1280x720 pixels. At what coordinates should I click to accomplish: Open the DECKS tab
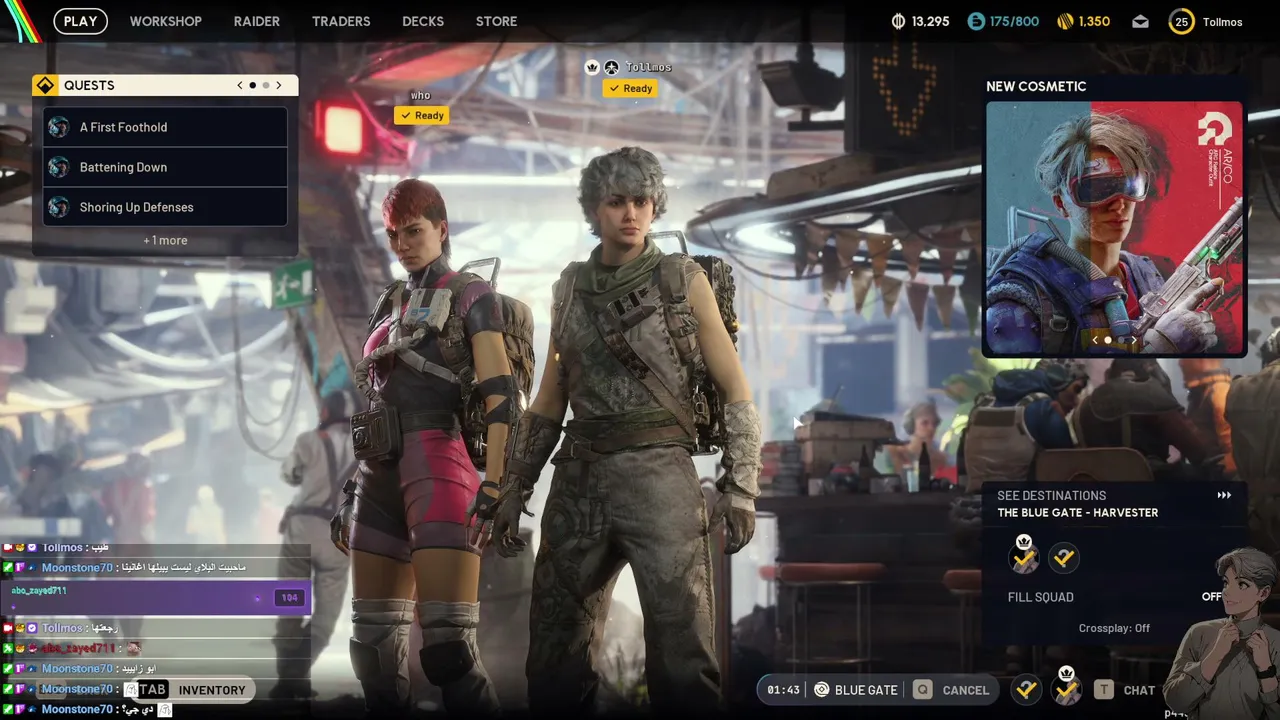pyautogui.click(x=423, y=21)
